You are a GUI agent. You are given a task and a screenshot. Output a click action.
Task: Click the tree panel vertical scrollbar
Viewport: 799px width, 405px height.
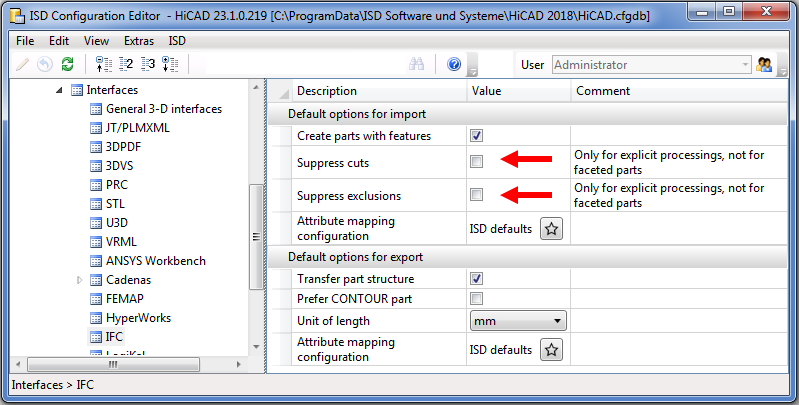click(x=256, y=237)
